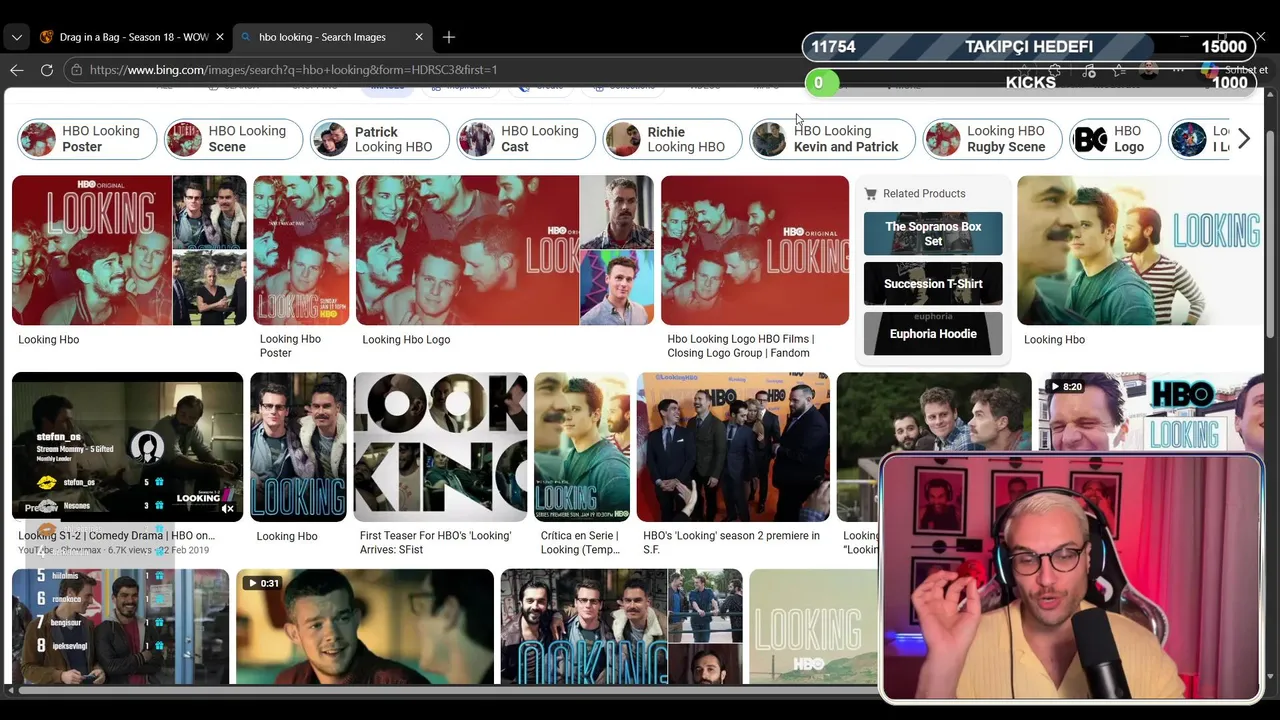Select the Patrick Looking HBO chip

point(379,139)
